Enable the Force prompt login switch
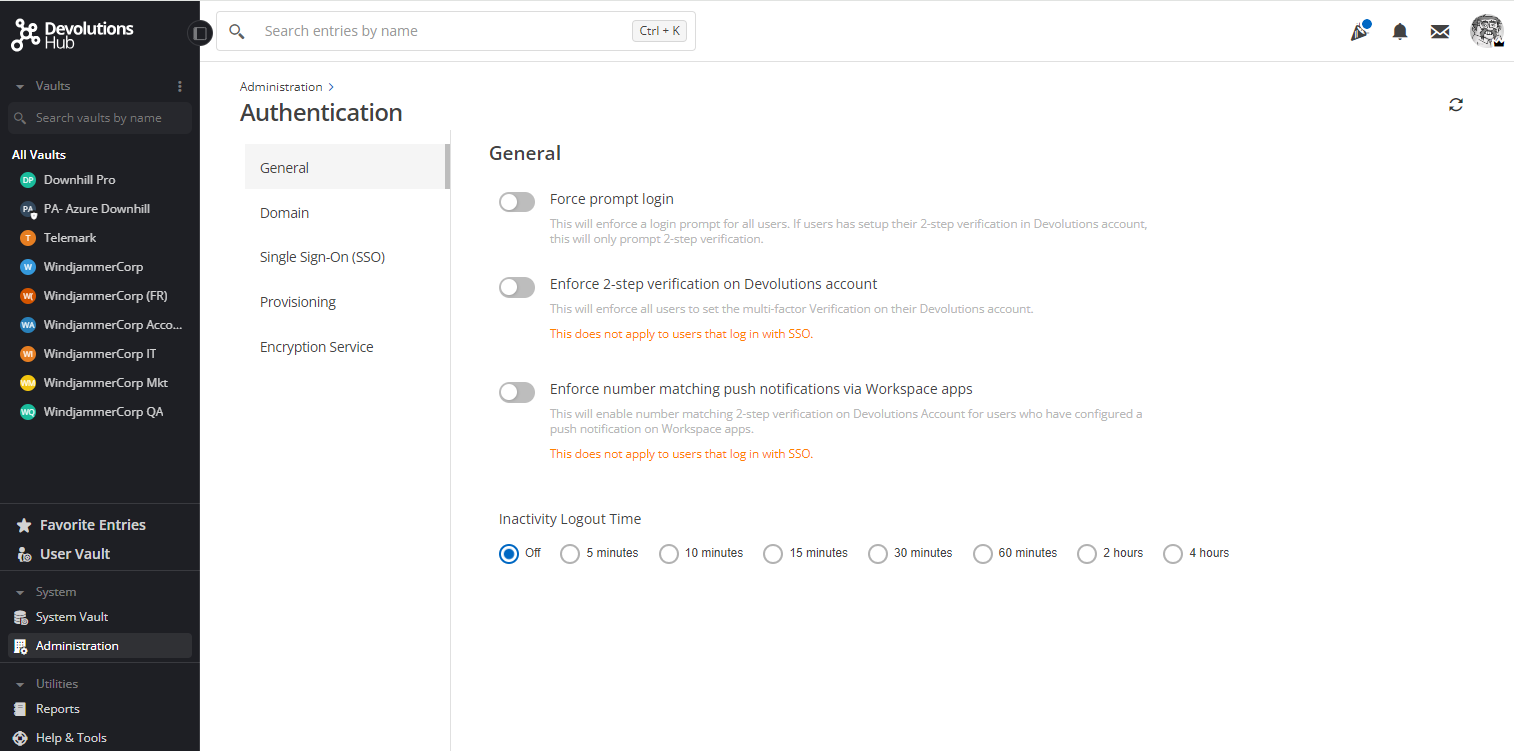Screen dimensions: 1514x751 coord(517,202)
